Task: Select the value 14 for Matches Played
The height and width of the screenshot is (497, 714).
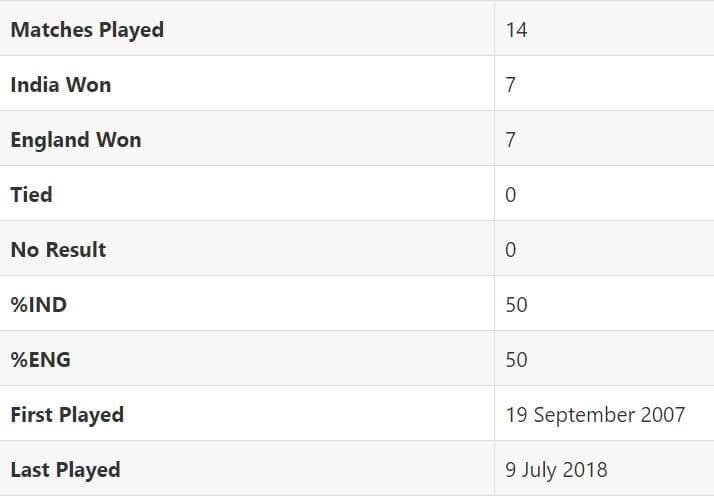Action: coord(516,30)
